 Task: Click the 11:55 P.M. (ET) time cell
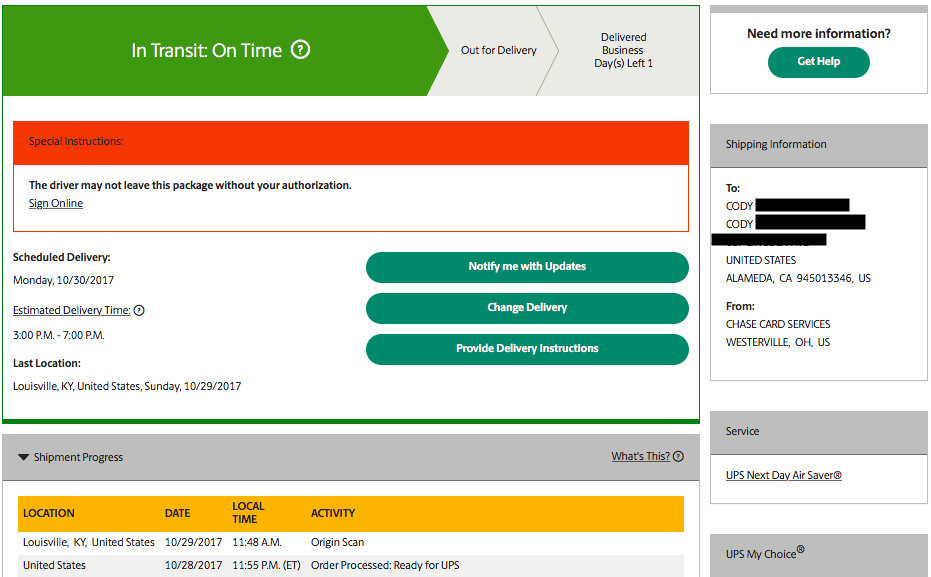click(267, 566)
